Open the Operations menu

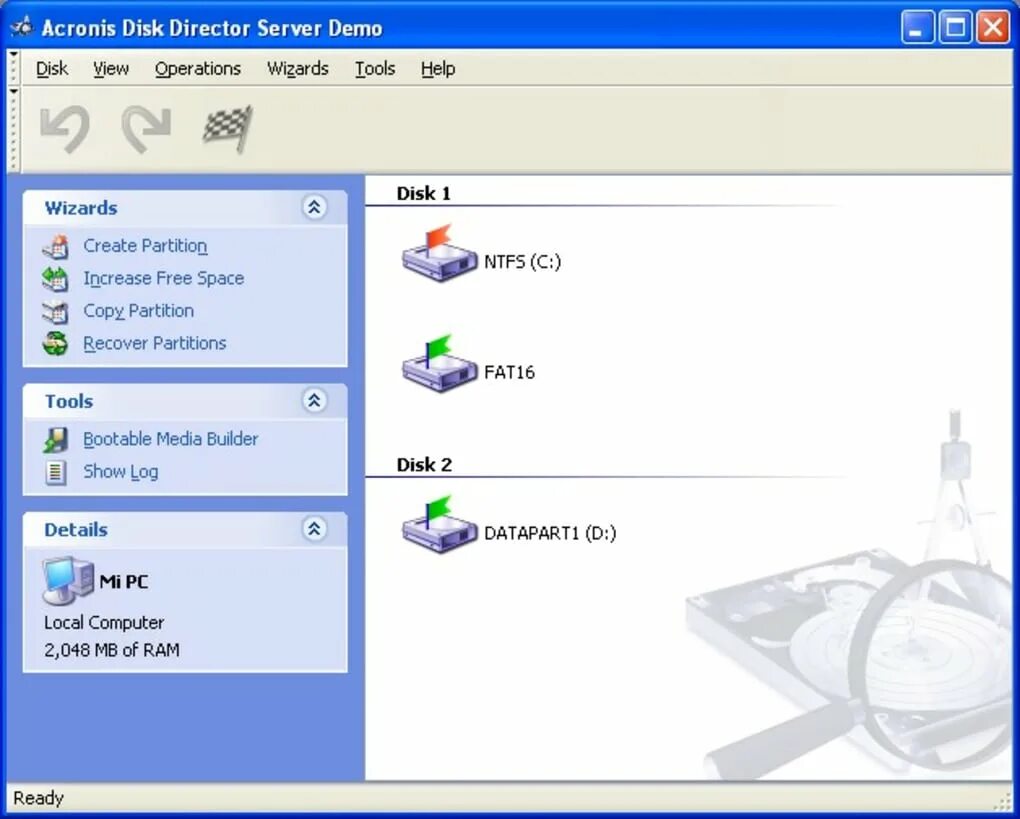[198, 68]
